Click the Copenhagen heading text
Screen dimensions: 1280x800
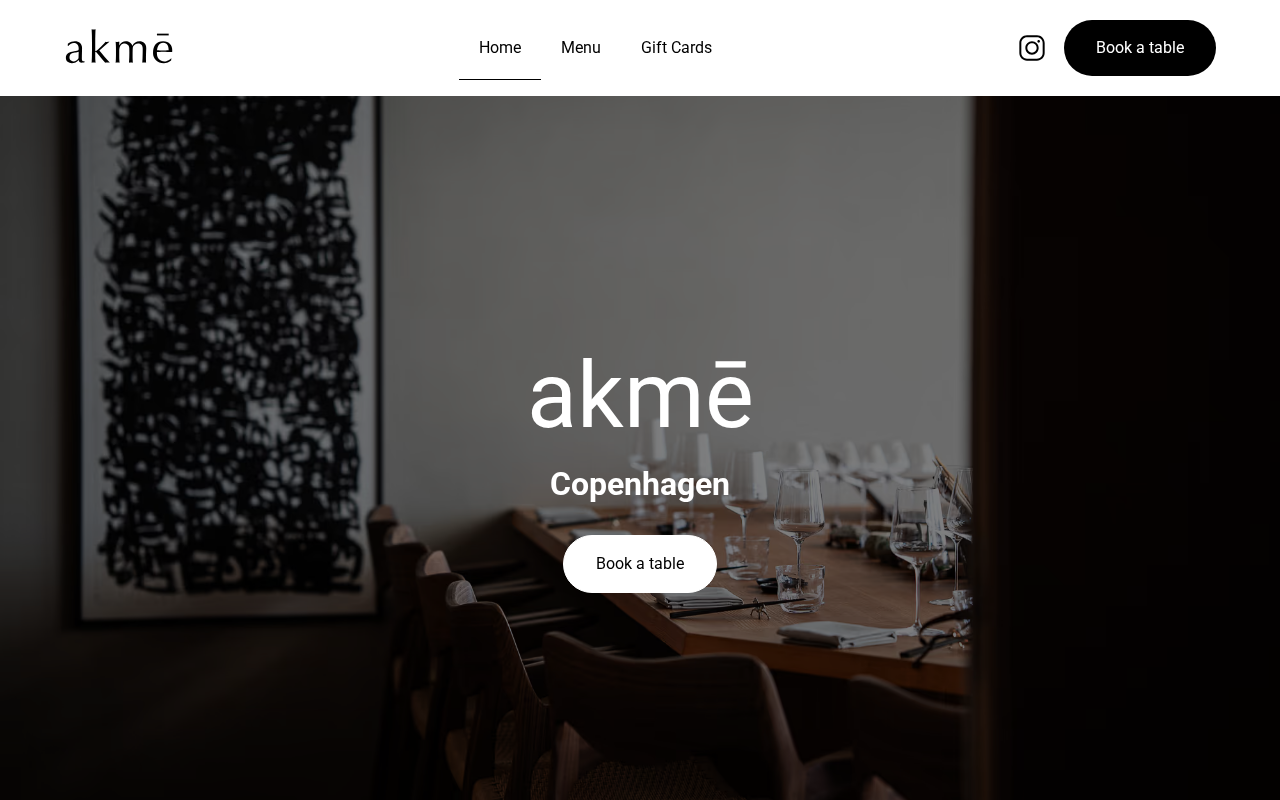click(x=640, y=484)
